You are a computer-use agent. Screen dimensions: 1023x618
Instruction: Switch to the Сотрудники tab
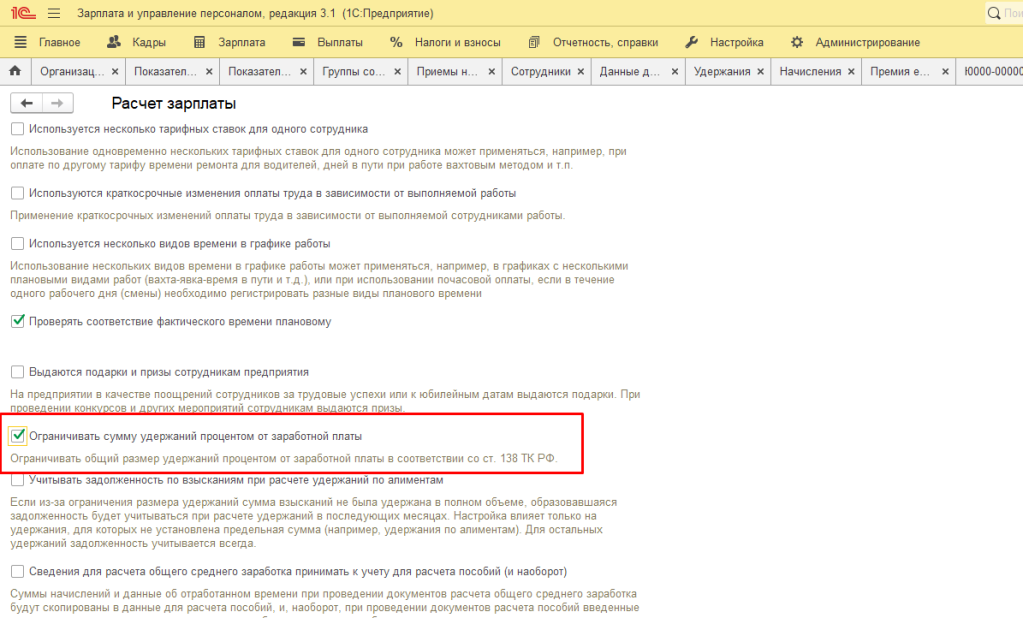coord(540,72)
